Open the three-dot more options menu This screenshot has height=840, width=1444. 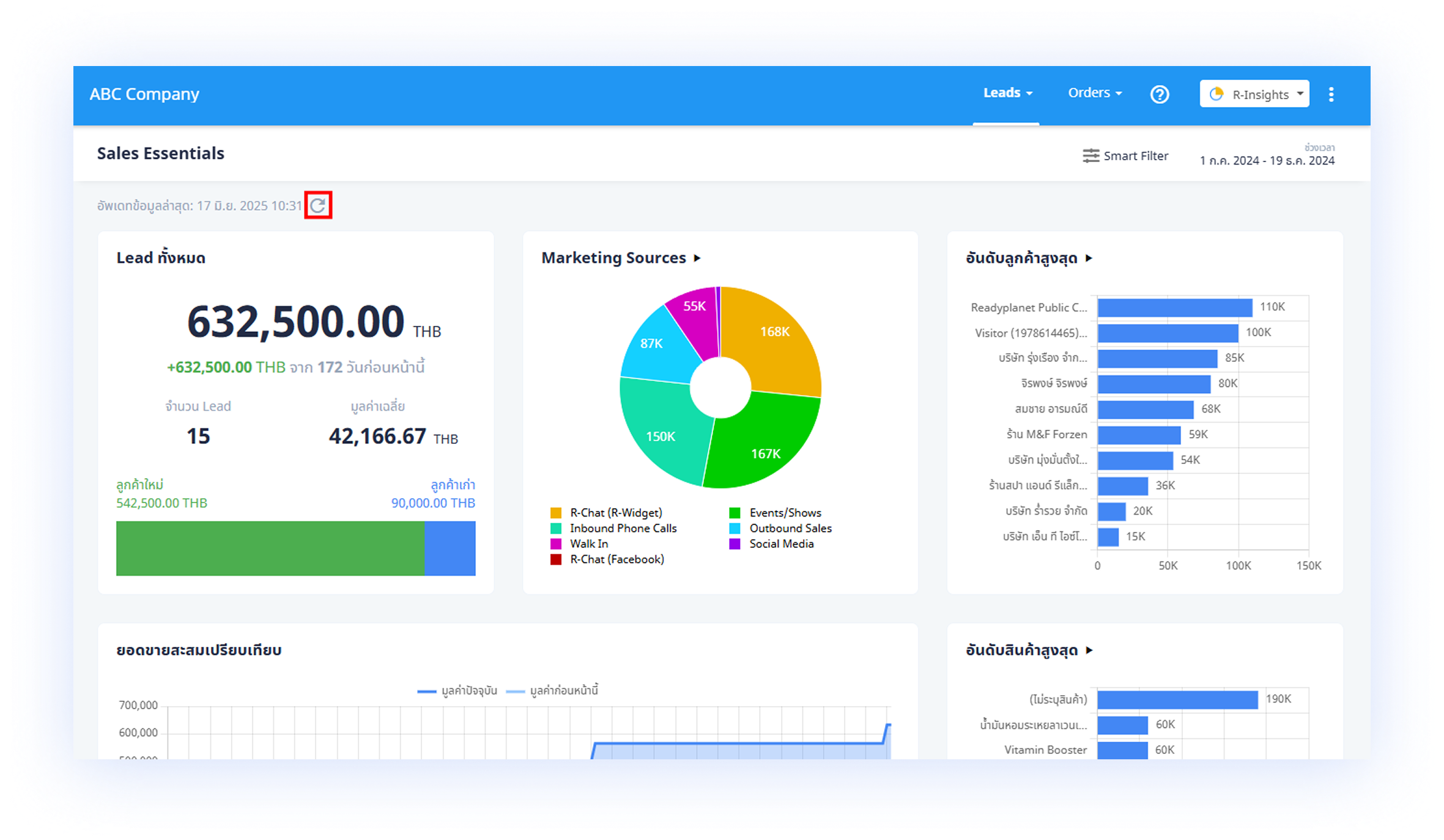(x=1331, y=94)
